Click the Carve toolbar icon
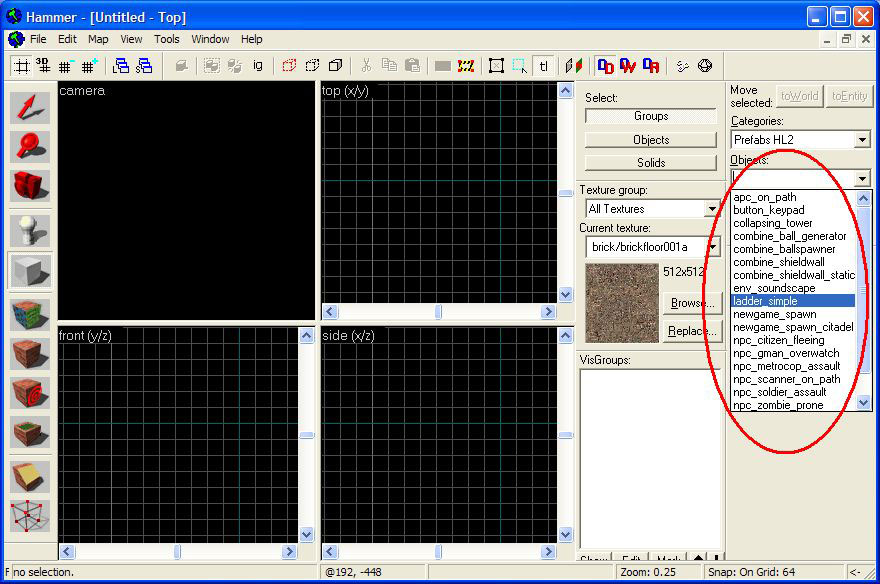This screenshot has height=584, width=880. (181, 66)
